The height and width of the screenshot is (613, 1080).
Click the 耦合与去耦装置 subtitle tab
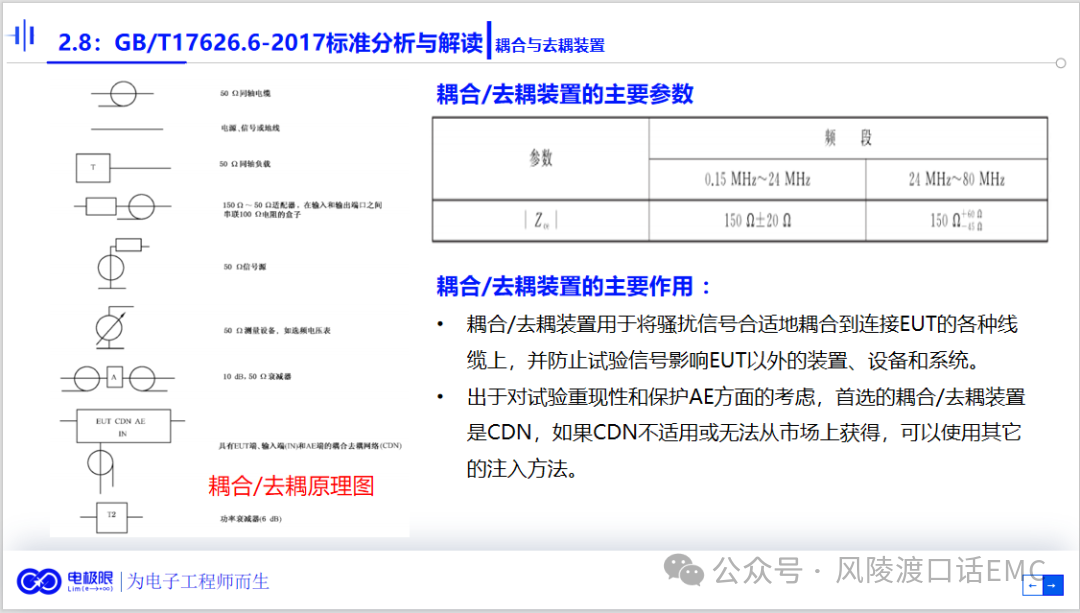(550, 45)
